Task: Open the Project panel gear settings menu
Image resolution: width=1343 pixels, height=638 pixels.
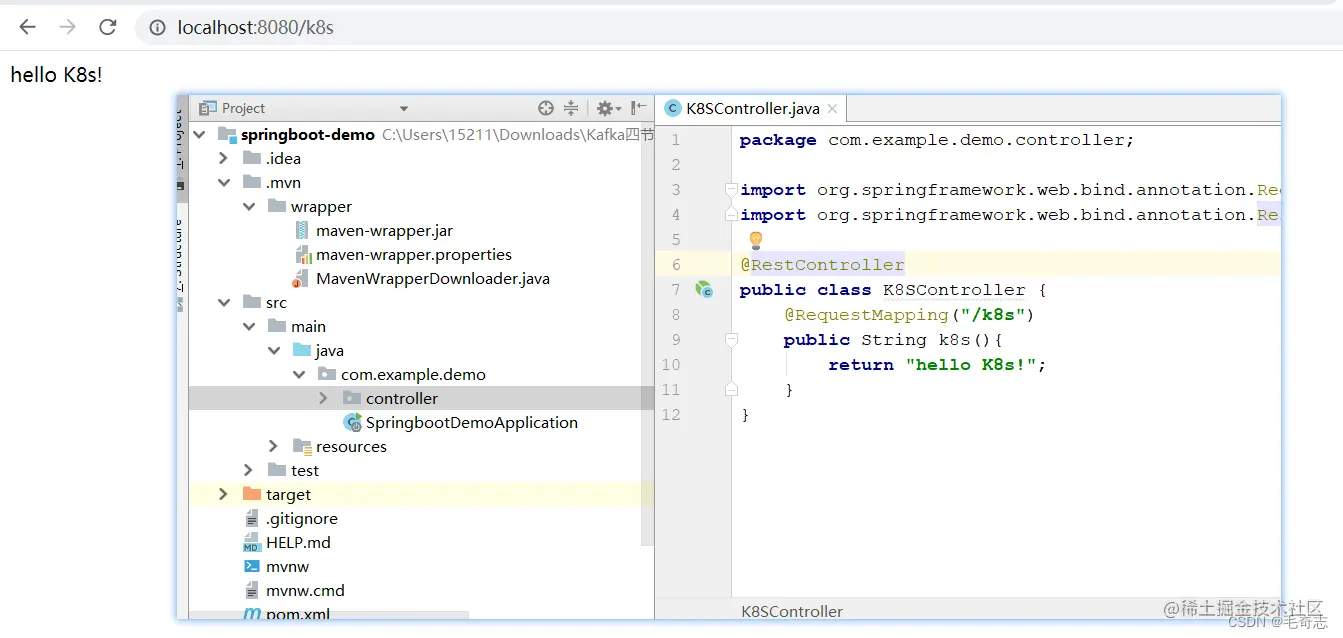Action: 608,108
